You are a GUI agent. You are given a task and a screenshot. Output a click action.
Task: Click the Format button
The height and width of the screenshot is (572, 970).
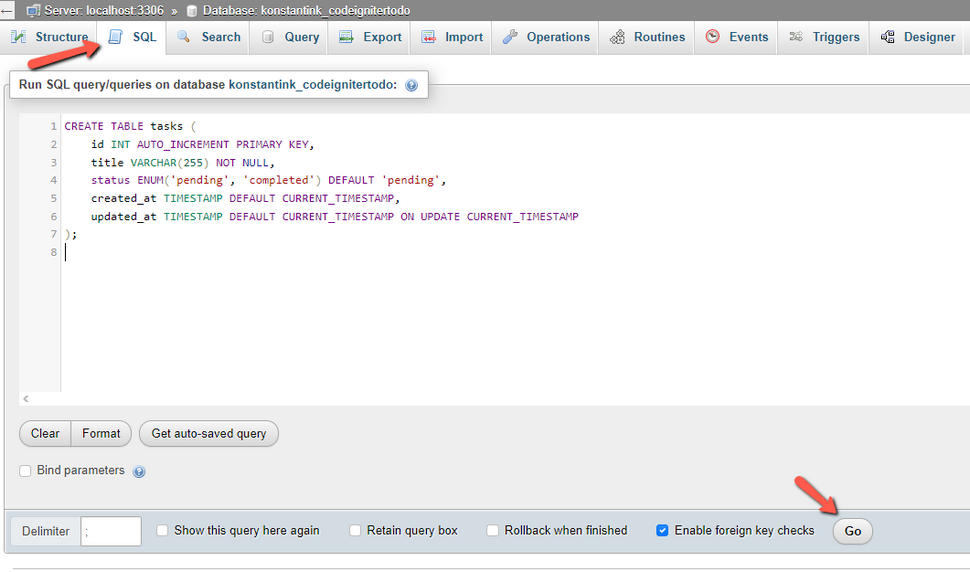[x=101, y=433]
